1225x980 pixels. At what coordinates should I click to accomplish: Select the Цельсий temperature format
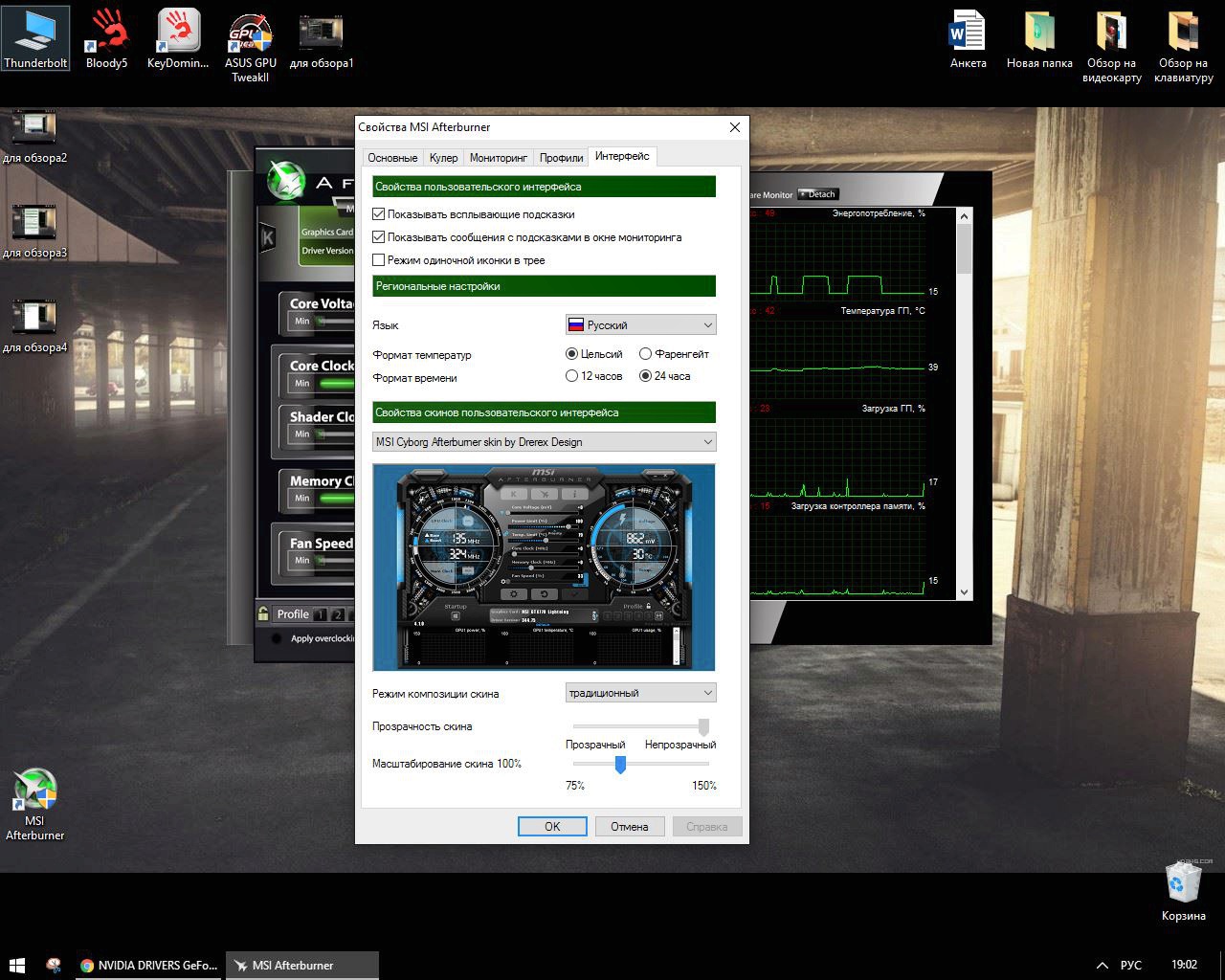(572, 354)
